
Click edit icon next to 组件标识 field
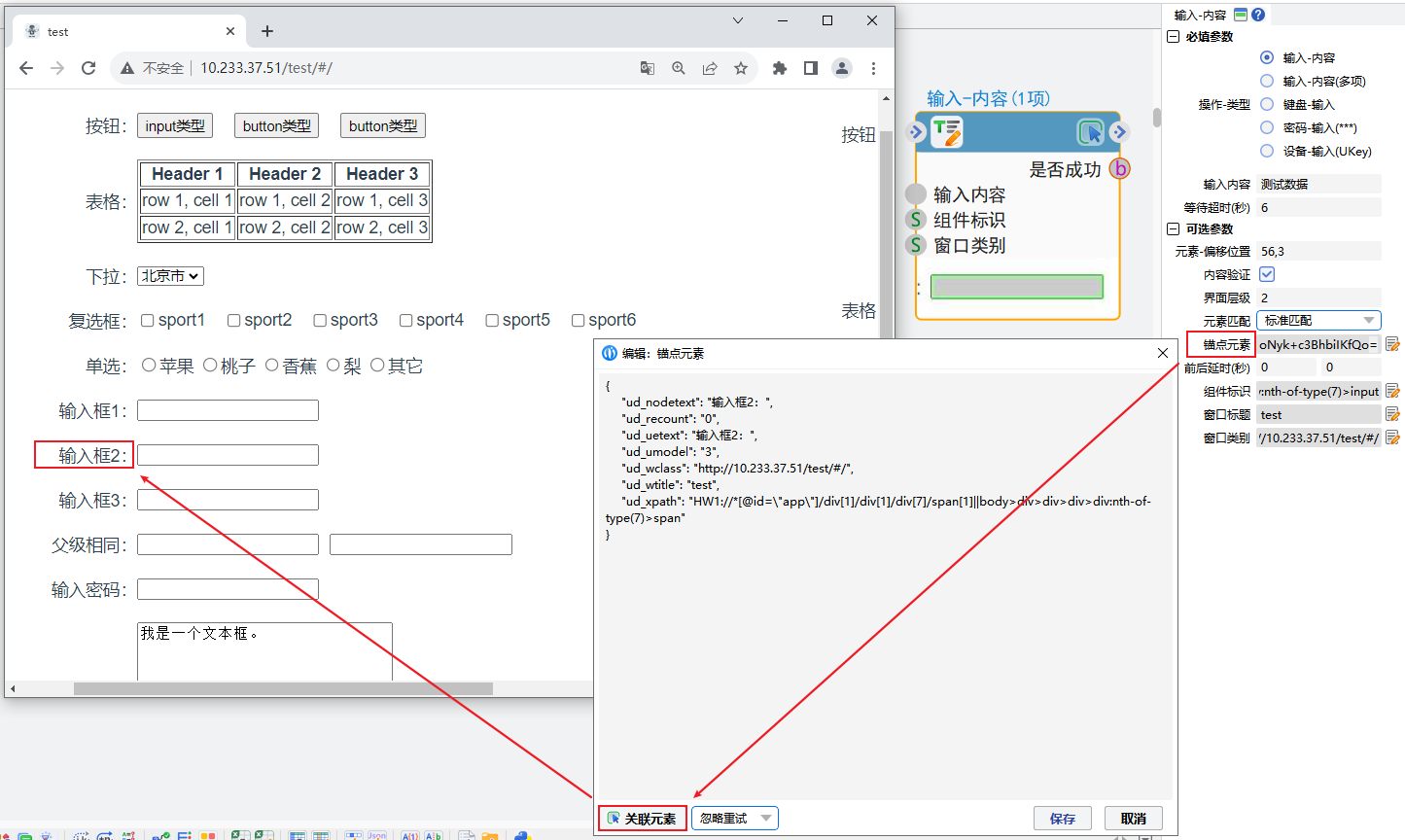pyautogui.click(x=1392, y=391)
